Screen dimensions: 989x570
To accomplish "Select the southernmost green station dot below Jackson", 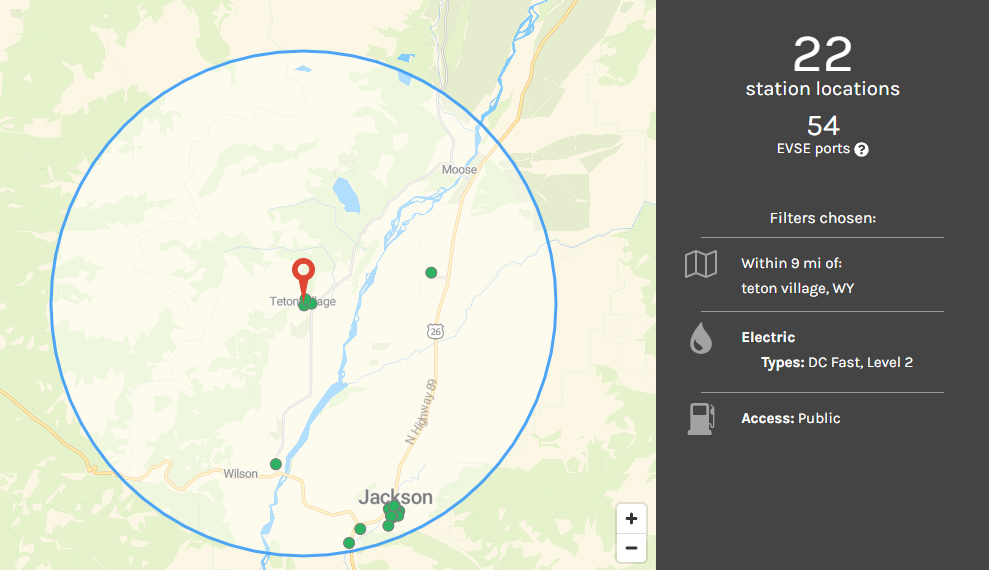I will (x=349, y=543).
